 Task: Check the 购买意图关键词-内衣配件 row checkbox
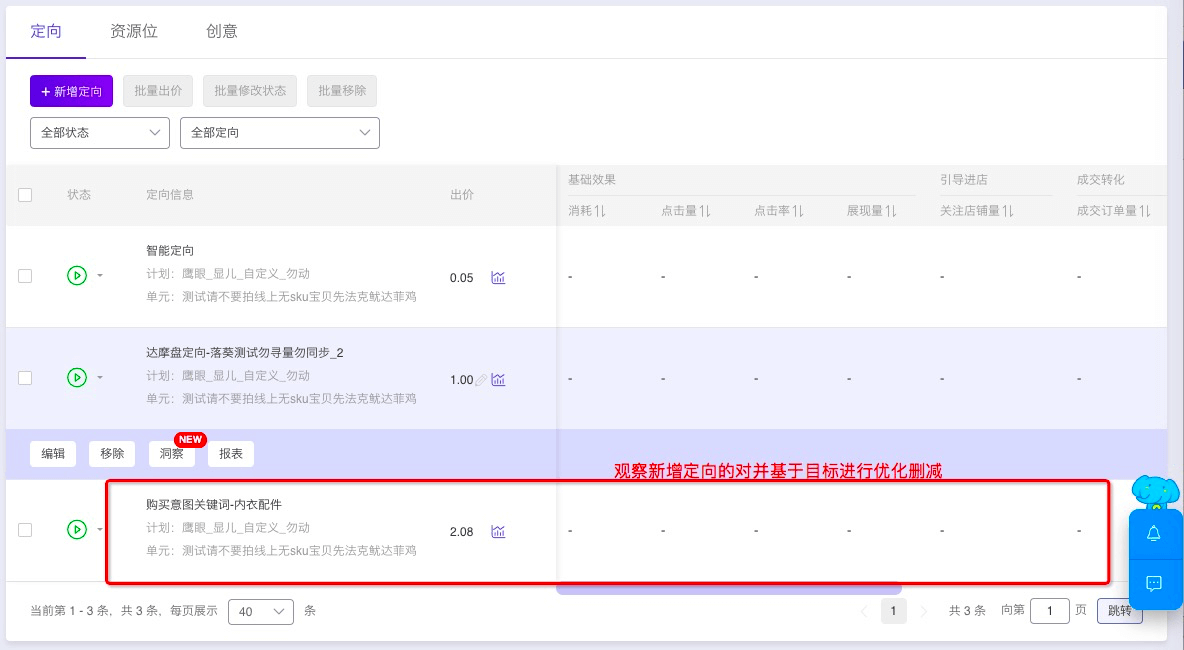tap(25, 530)
